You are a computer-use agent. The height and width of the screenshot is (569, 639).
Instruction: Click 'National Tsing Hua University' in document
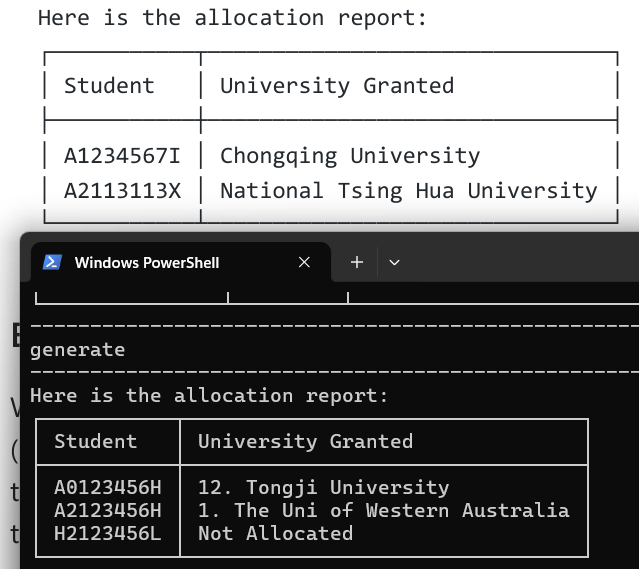pos(409,191)
